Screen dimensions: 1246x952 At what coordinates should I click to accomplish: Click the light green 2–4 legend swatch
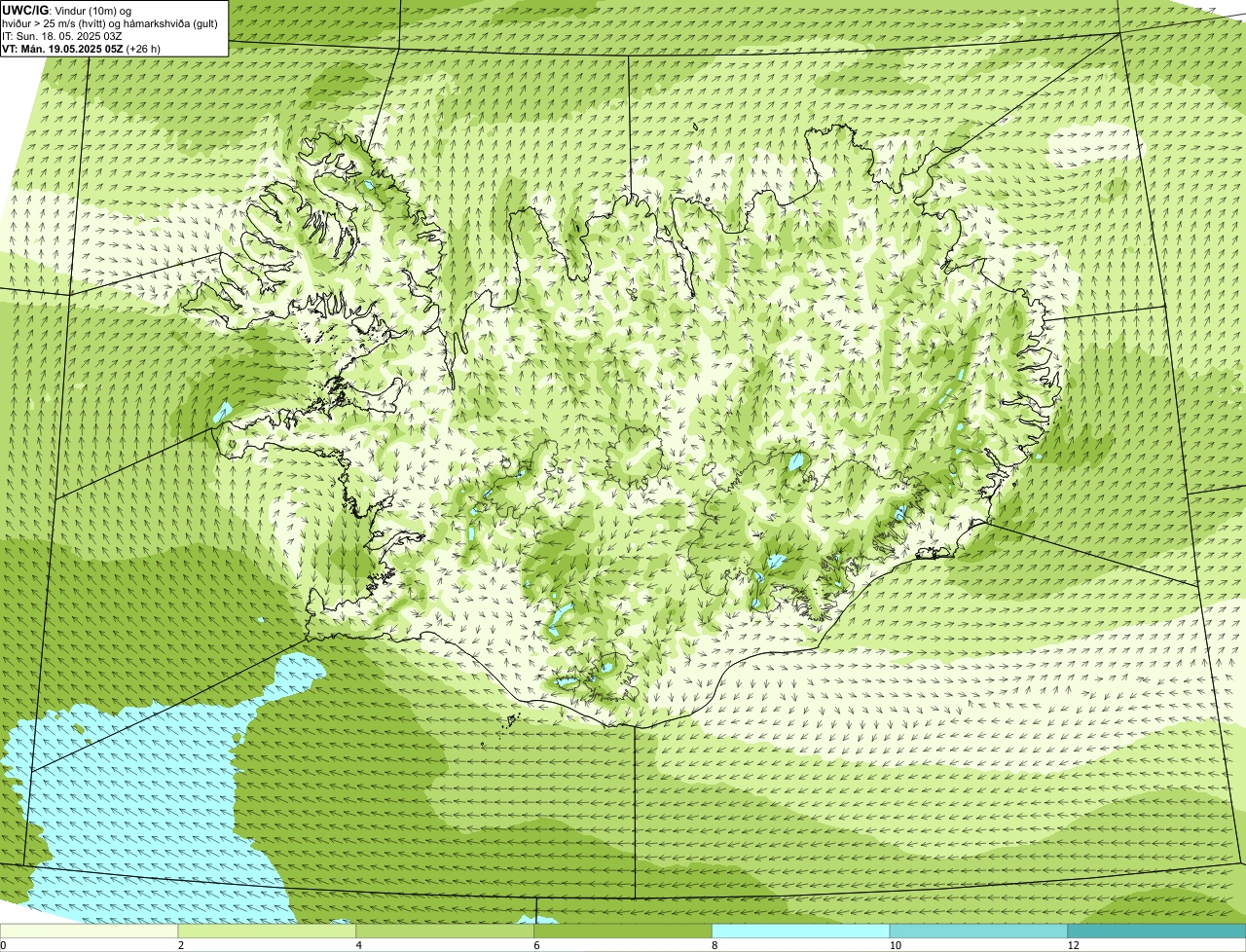[268, 932]
